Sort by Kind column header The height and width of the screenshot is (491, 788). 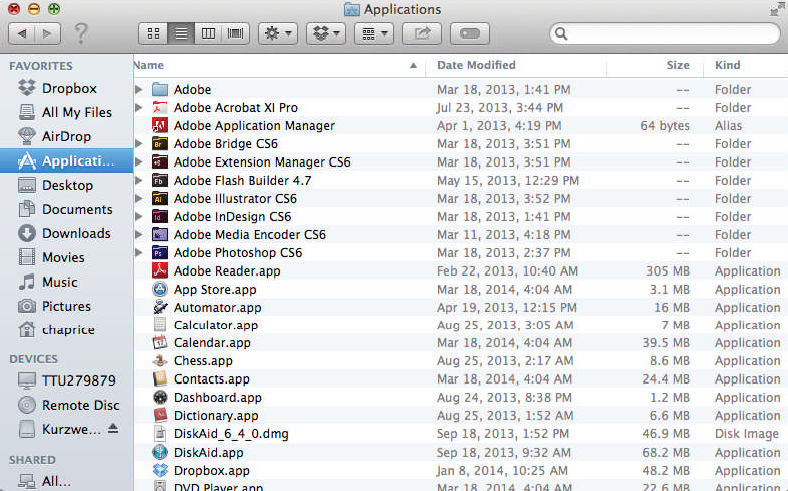click(x=746, y=65)
